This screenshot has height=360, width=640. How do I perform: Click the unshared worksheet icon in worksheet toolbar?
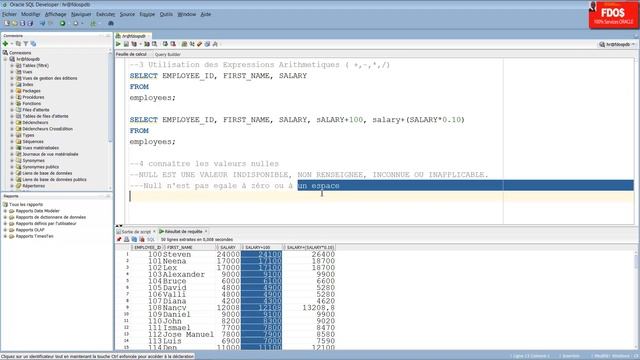tap(184, 44)
